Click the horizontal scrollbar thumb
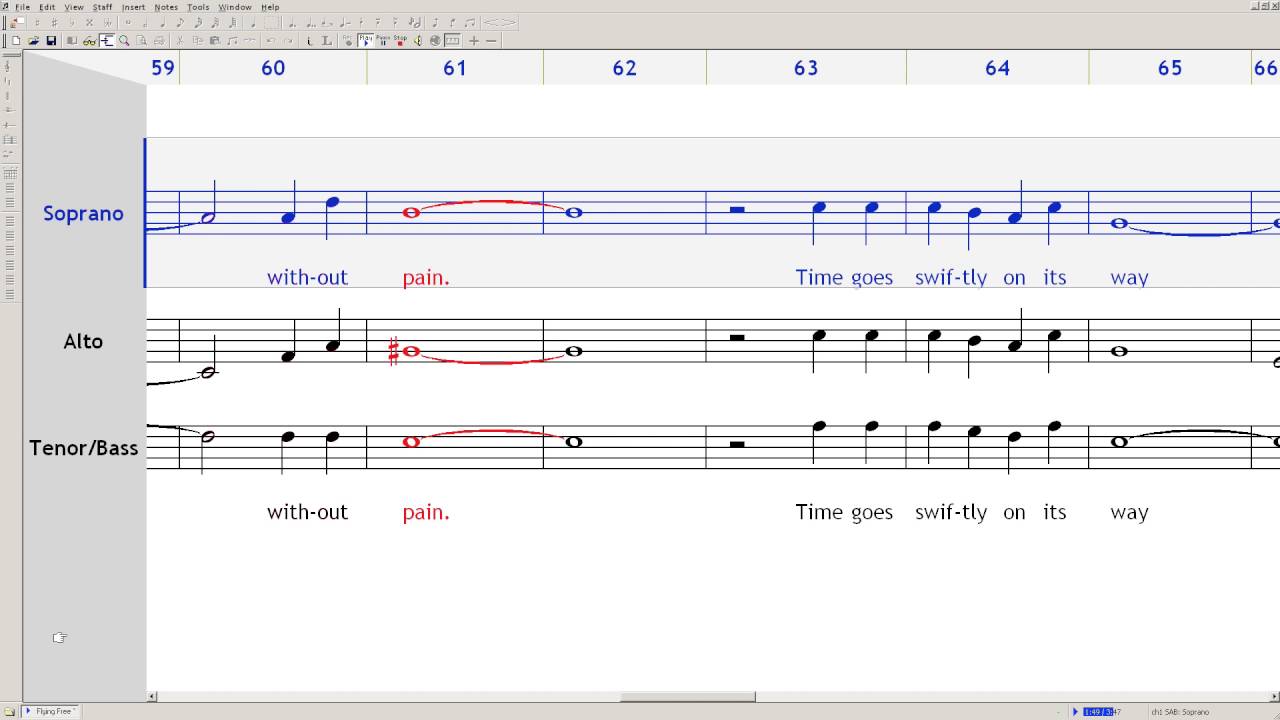This screenshot has width=1280, height=720. tap(687, 697)
